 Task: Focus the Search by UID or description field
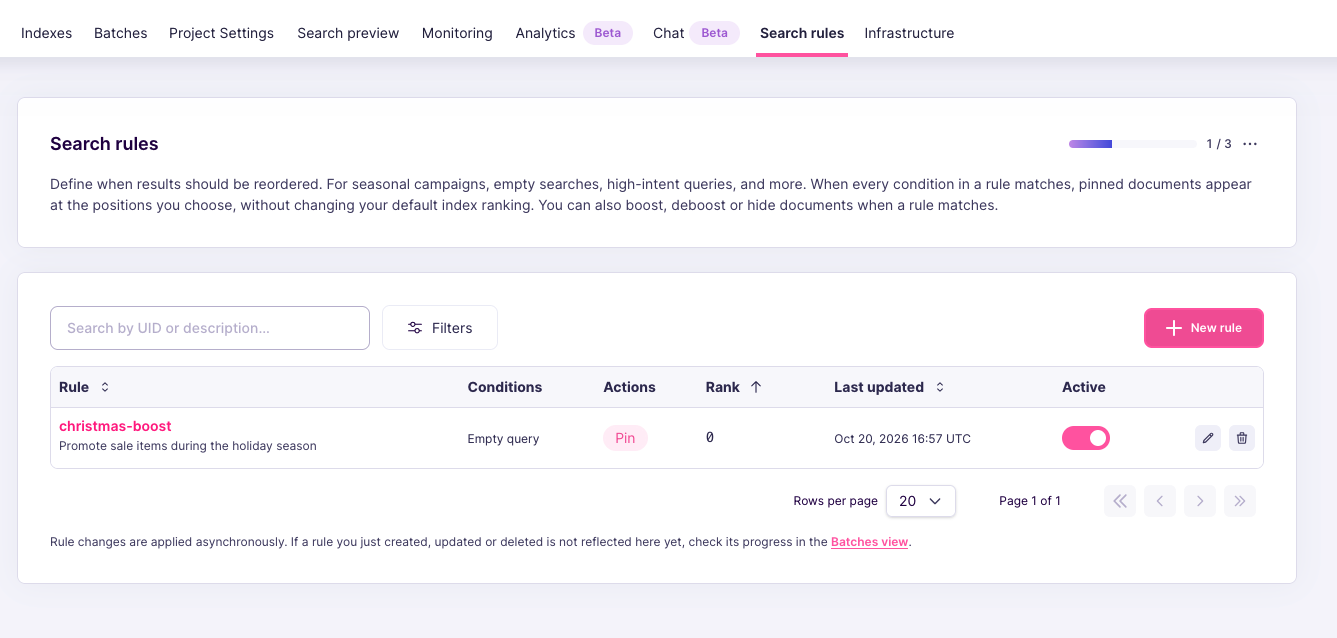tap(210, 328)
